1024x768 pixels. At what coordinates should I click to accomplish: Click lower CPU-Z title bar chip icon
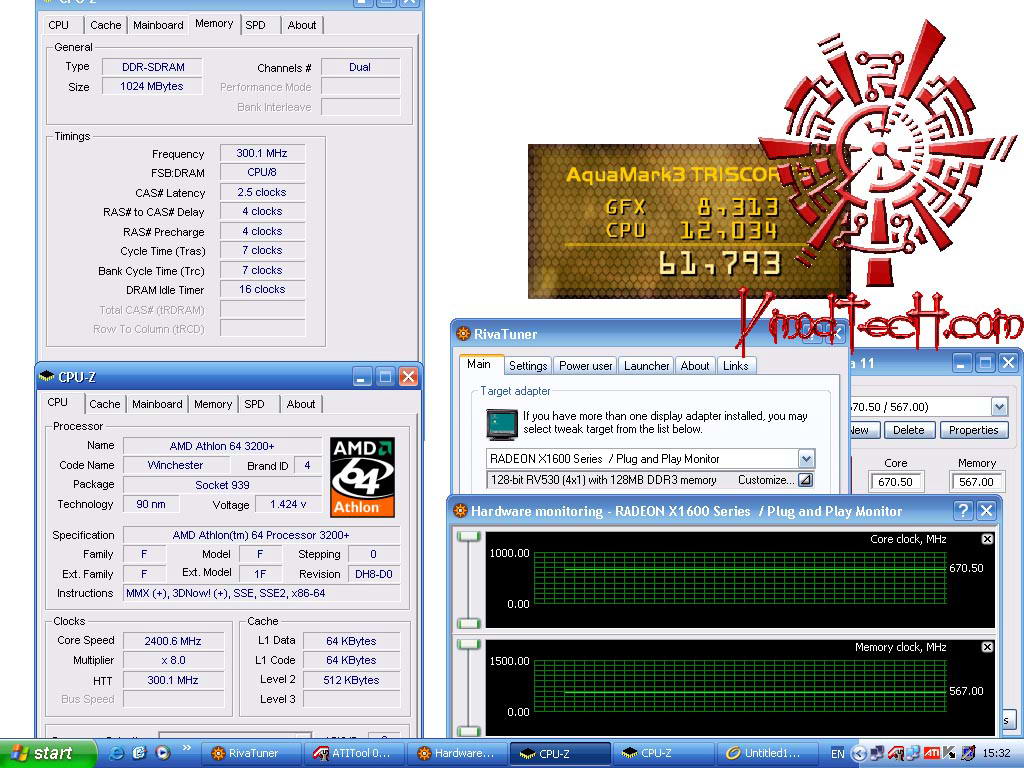pyautogui.click(x=46, y=376)
